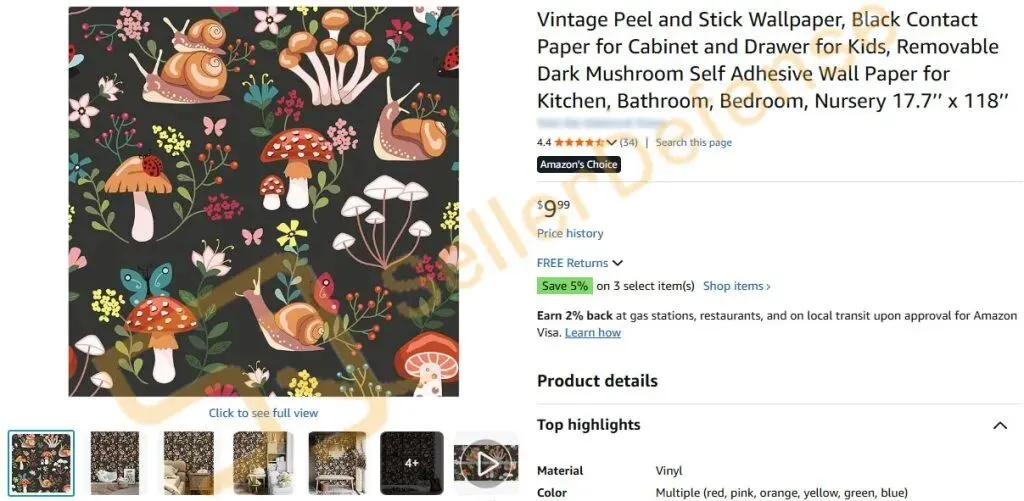
Task: Click the Save 5% green badge
Action: [564, 286]
